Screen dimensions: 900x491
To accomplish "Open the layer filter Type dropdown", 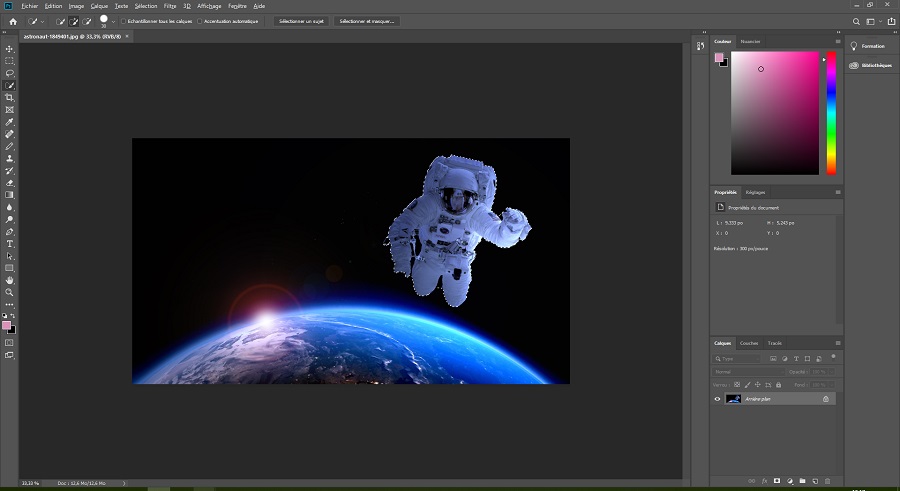I will pyautogui.click(x=738, y=358).
